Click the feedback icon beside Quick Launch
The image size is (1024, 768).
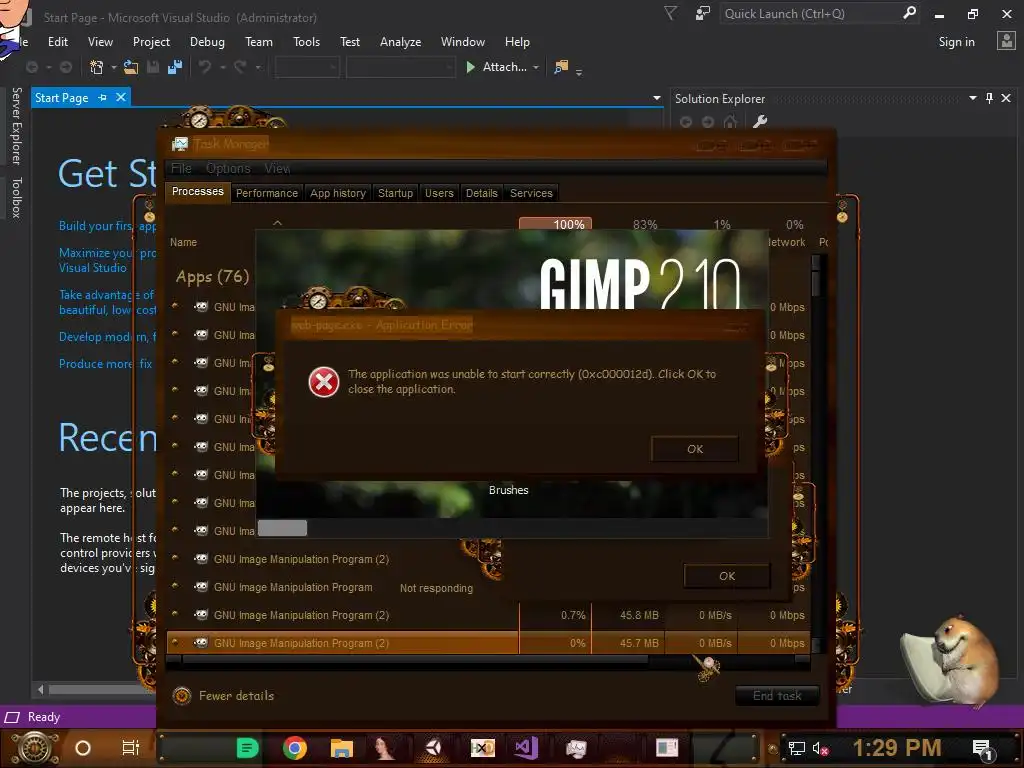tap(703, 14)
